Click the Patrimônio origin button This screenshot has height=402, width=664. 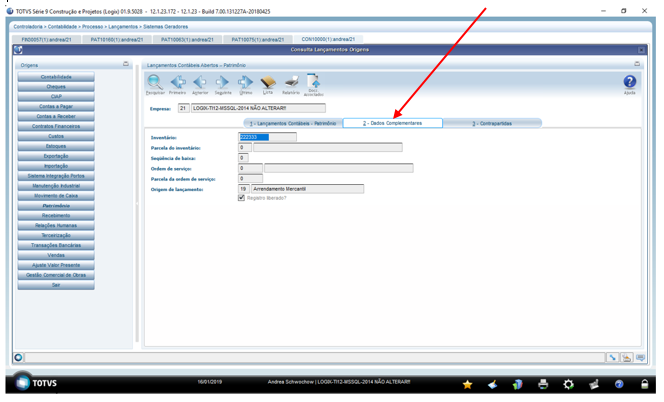tap(56, 205)
